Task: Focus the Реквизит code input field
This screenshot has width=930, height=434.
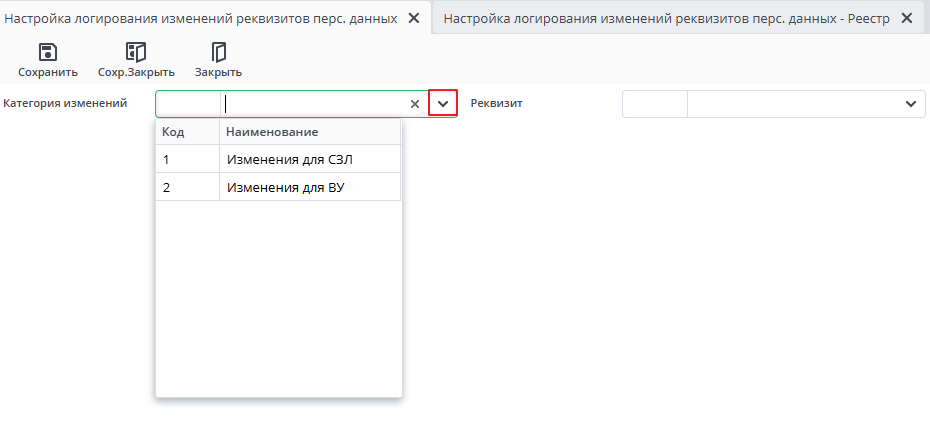Action: coord(655,104)
